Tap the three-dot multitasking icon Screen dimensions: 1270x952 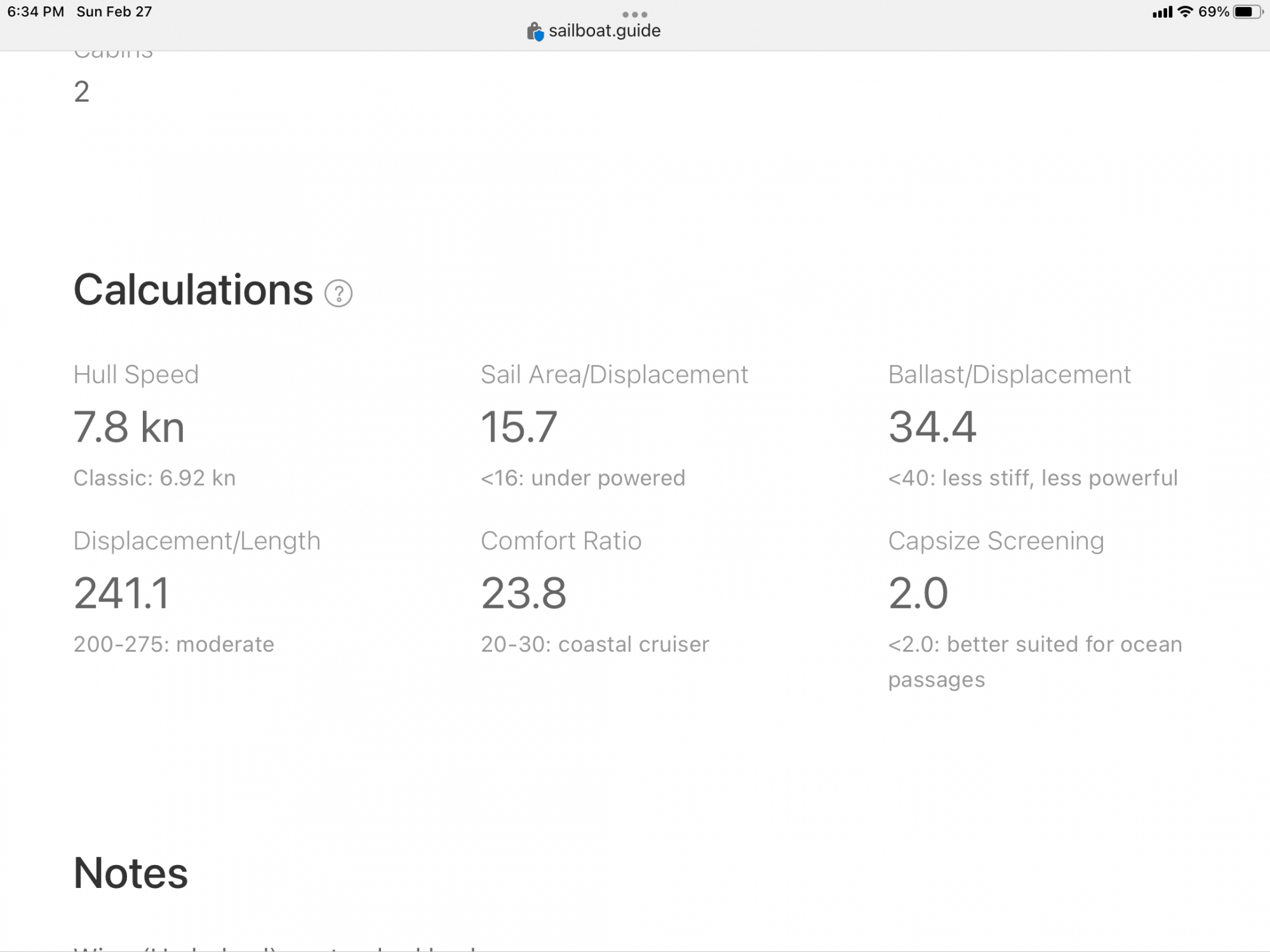pos(634,14)
